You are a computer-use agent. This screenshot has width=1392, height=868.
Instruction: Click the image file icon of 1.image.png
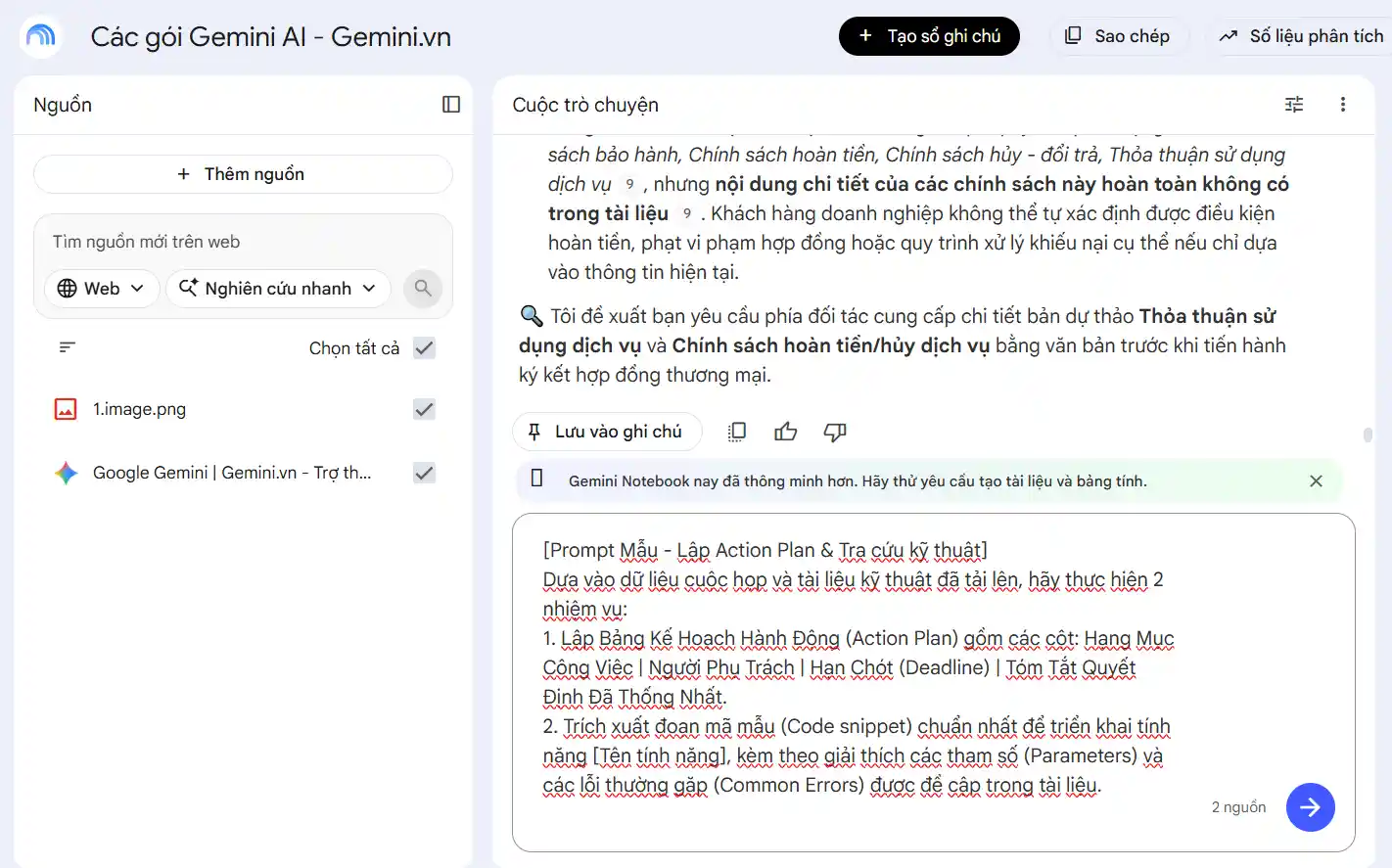click(x=66, y=409)
